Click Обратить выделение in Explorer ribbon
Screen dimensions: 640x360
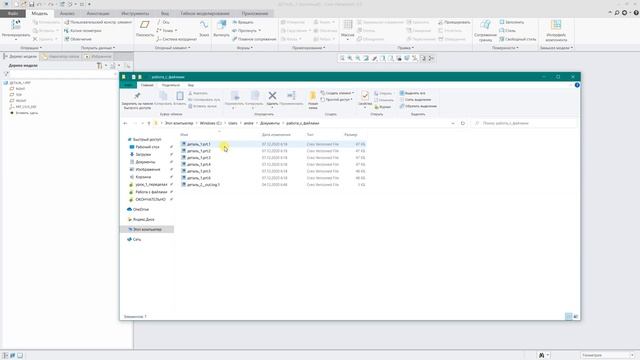coord(418,106)
